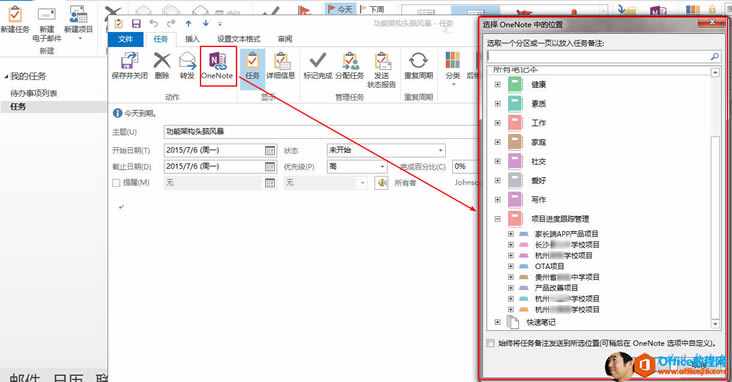Expand the 写作 notebook node

click(x=498, y=199)
